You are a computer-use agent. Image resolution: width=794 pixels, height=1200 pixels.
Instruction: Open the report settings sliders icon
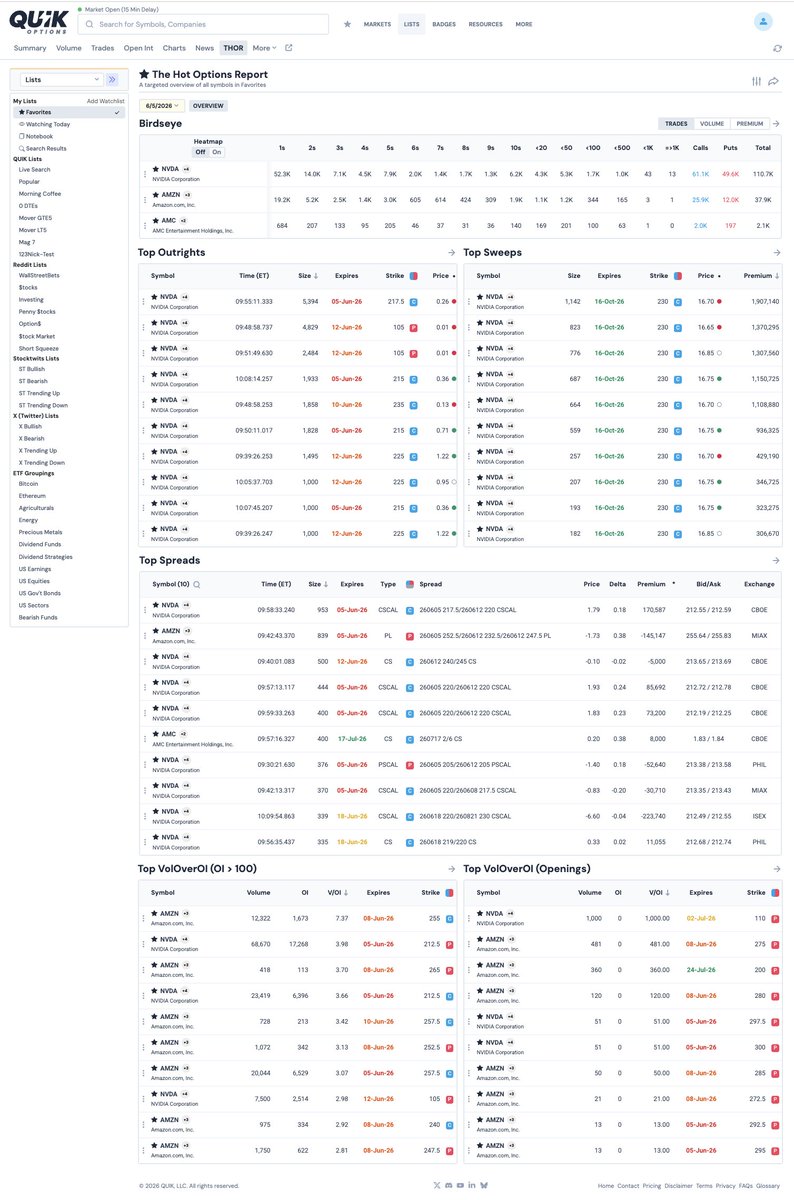click(756, 81)
